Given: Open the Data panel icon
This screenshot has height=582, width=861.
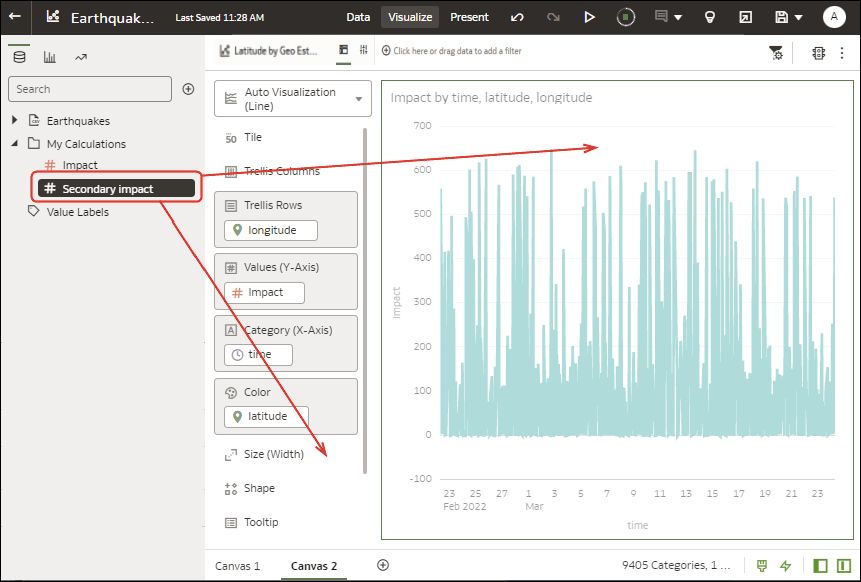Looking at the screenshot, I should 19,57.
